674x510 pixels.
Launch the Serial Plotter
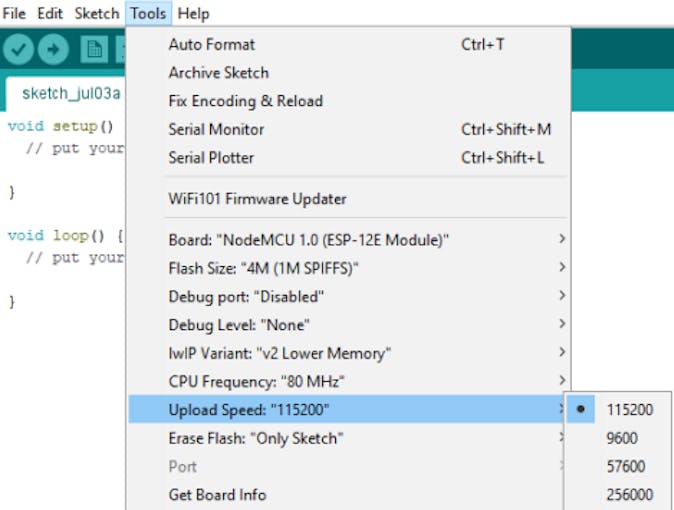point(211,158)
